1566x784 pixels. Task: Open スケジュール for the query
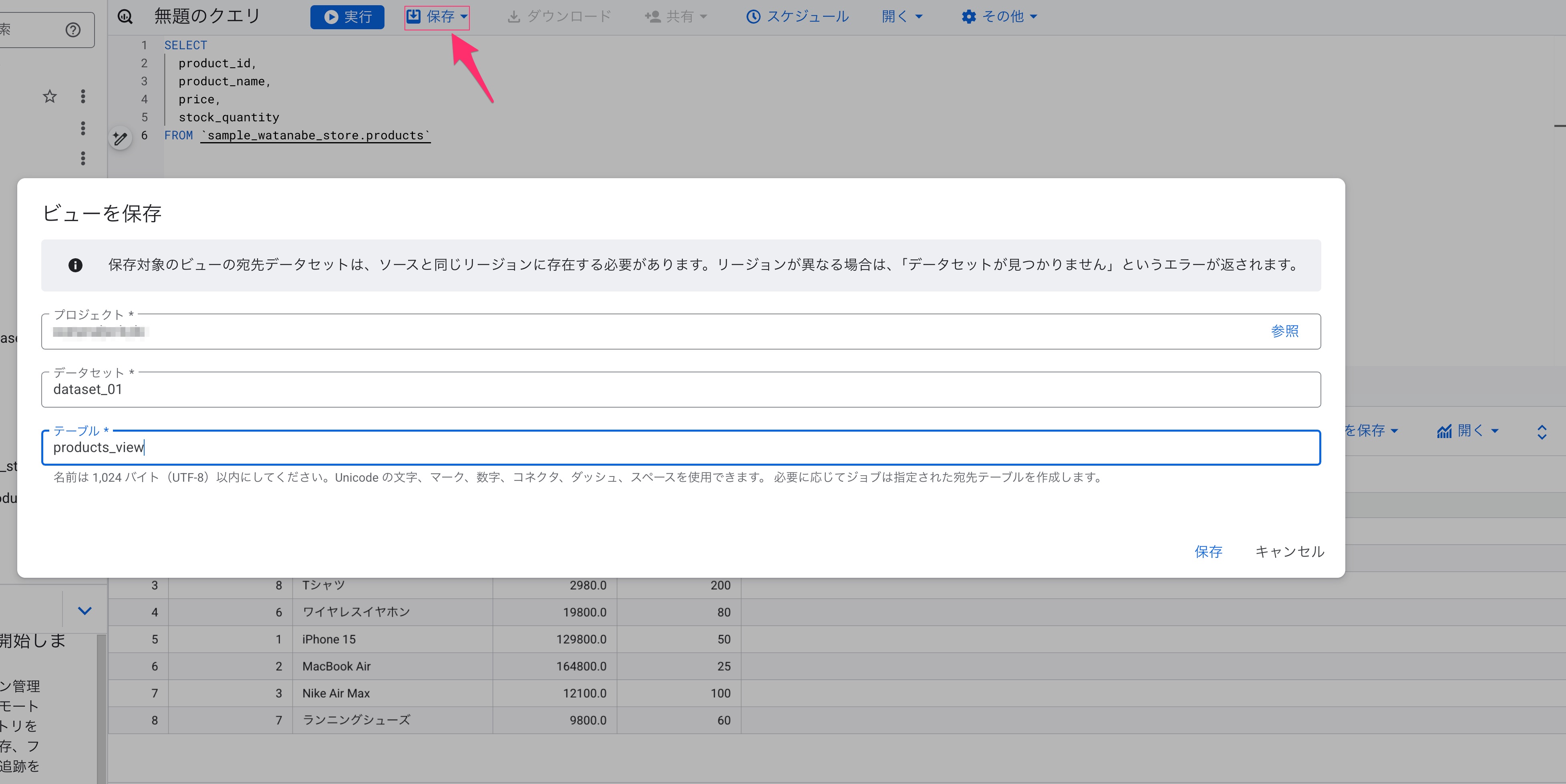point(797,16)
